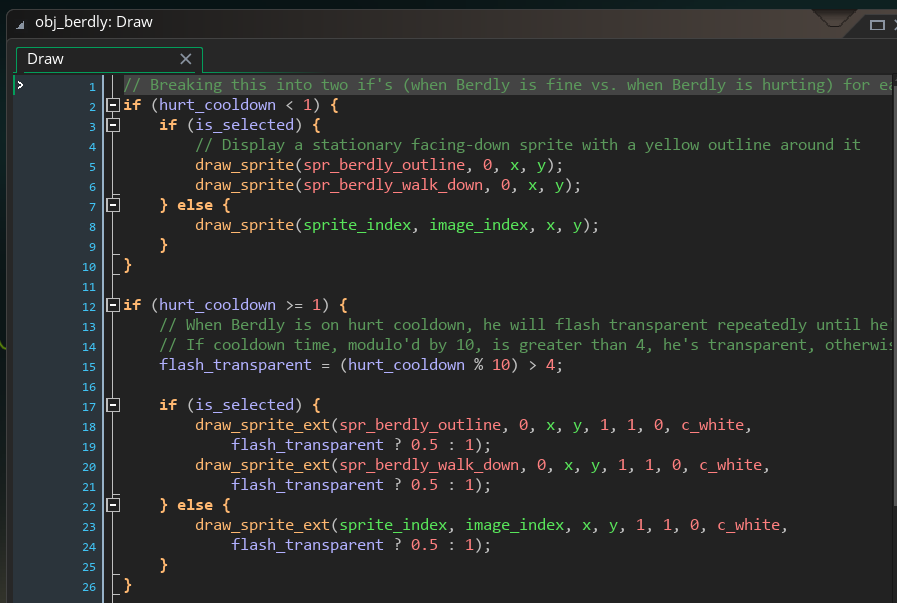Viewport: 897px width, 603px height.
Task: Click line number 16 in the gutter
Action: tap(89, 387)
